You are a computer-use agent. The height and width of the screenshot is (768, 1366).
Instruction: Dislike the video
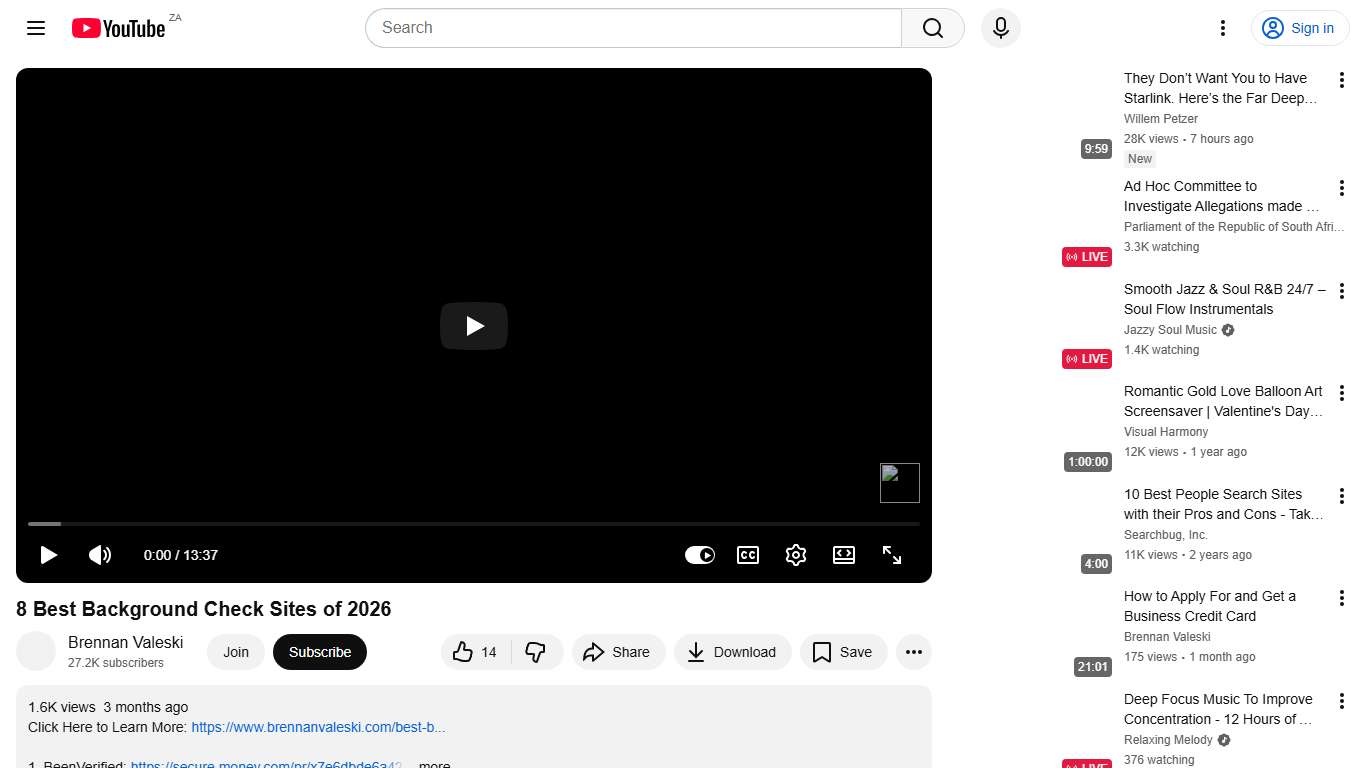pyautogui.click(x=537, y=652)
